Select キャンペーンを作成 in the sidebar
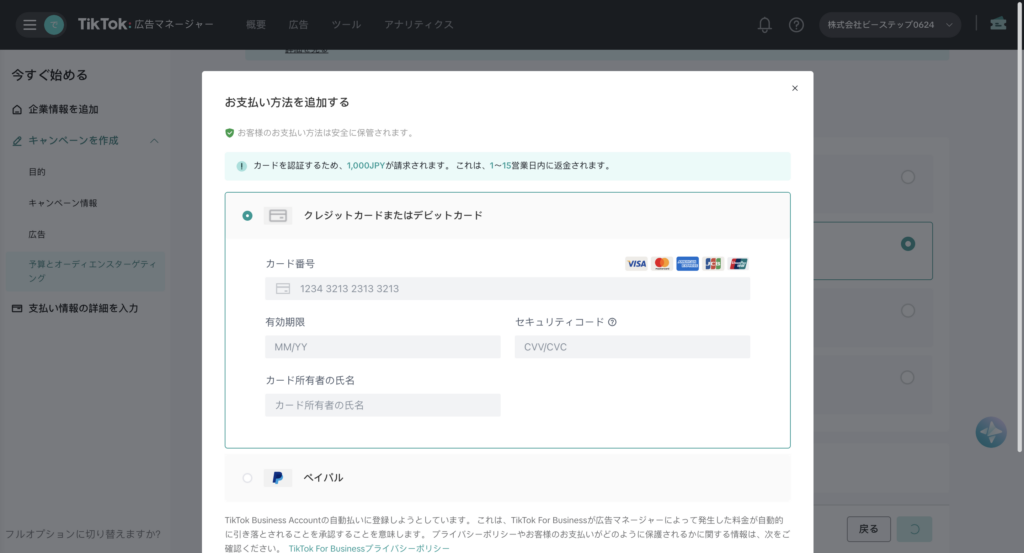Viewport: 1024px width, 553px height. [73, 141]
